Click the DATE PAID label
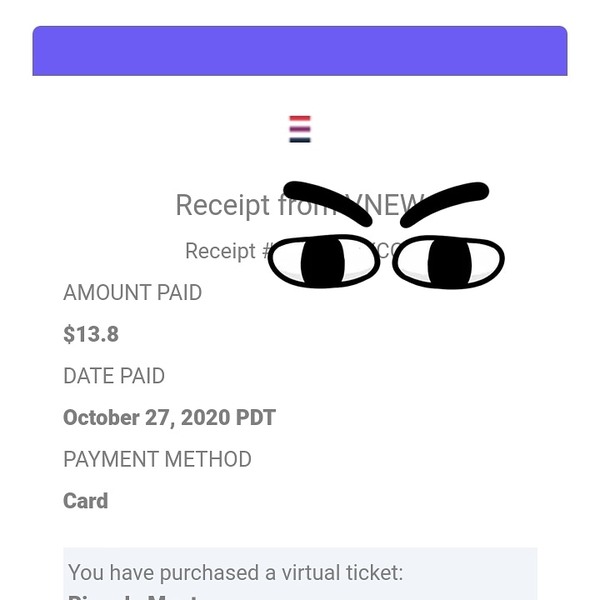Viewport: 600px width, 600px height. [114, 376]
